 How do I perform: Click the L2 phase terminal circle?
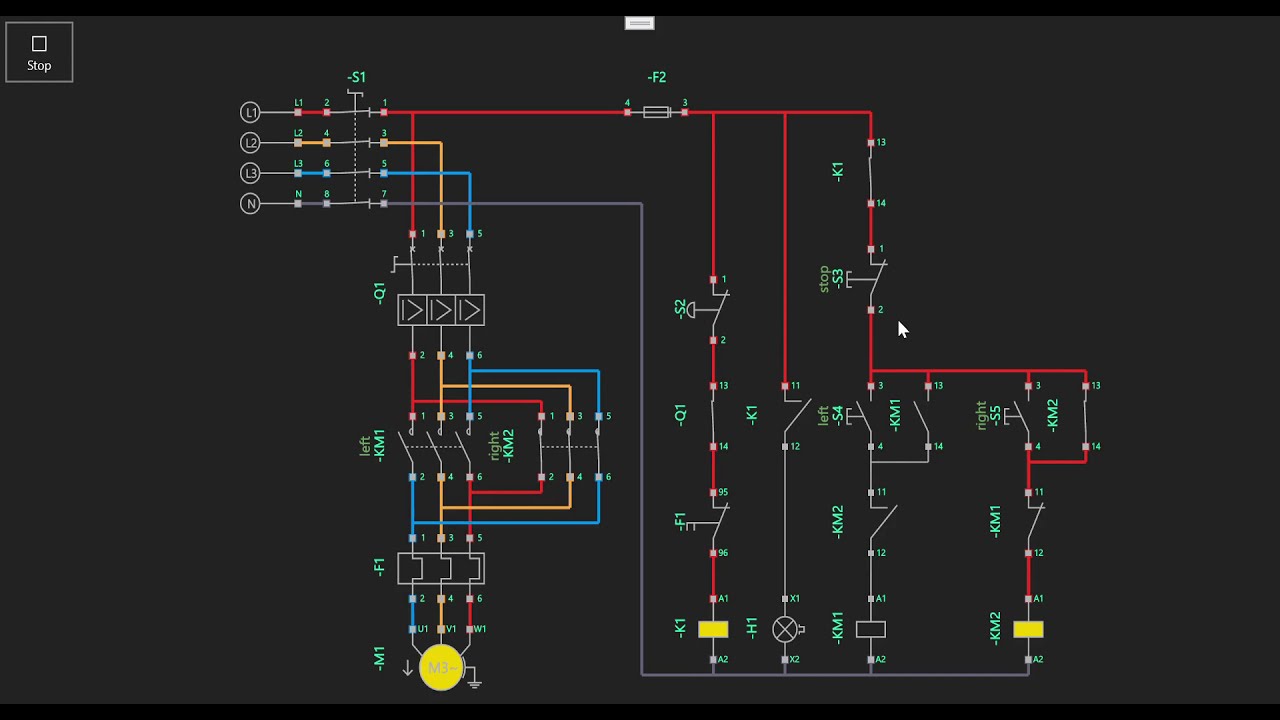(x=251, y=143)
